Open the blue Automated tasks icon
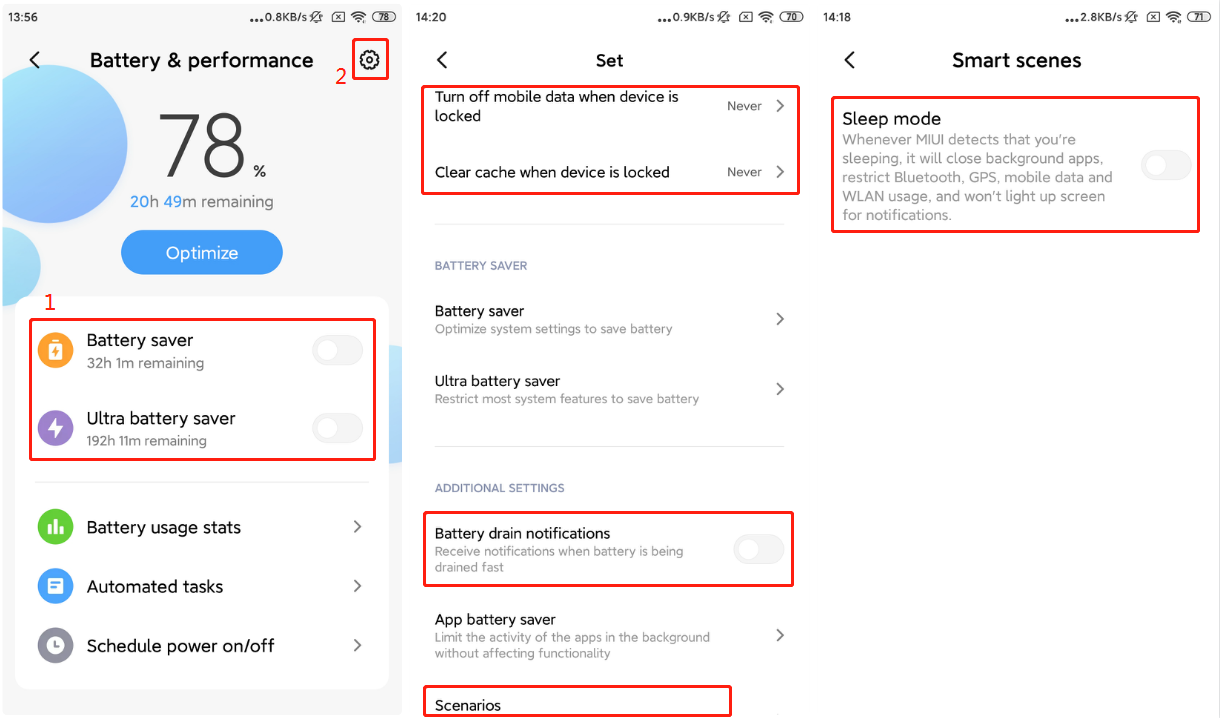Image resolution: width=1220 pixels, height=718 pixels. 56,586
